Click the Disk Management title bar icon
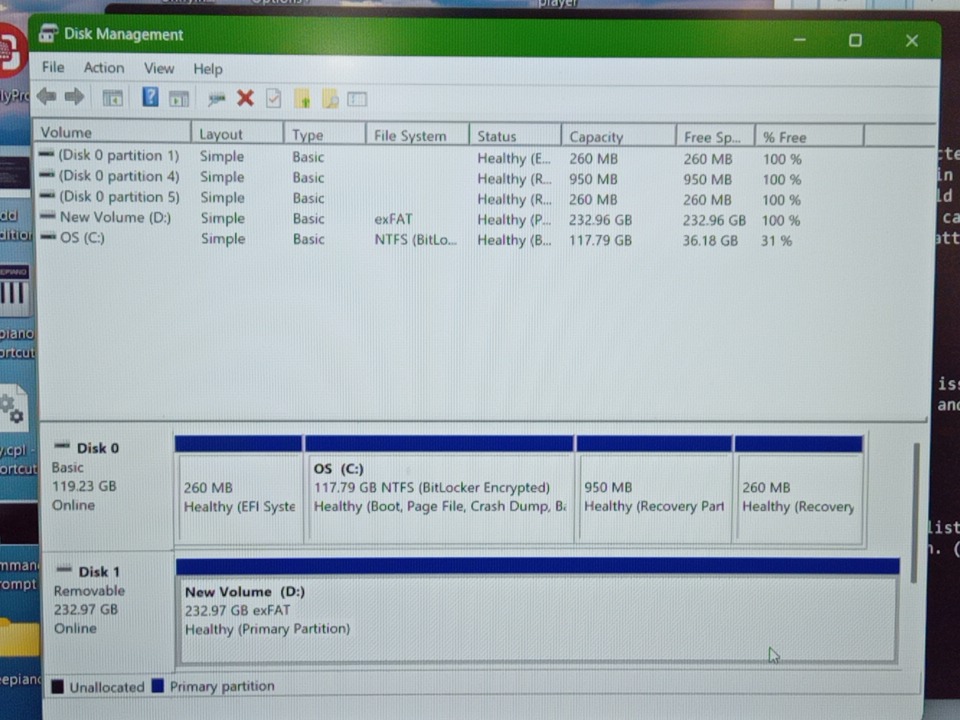Viewport: 960px width, 720px height. 48,33
